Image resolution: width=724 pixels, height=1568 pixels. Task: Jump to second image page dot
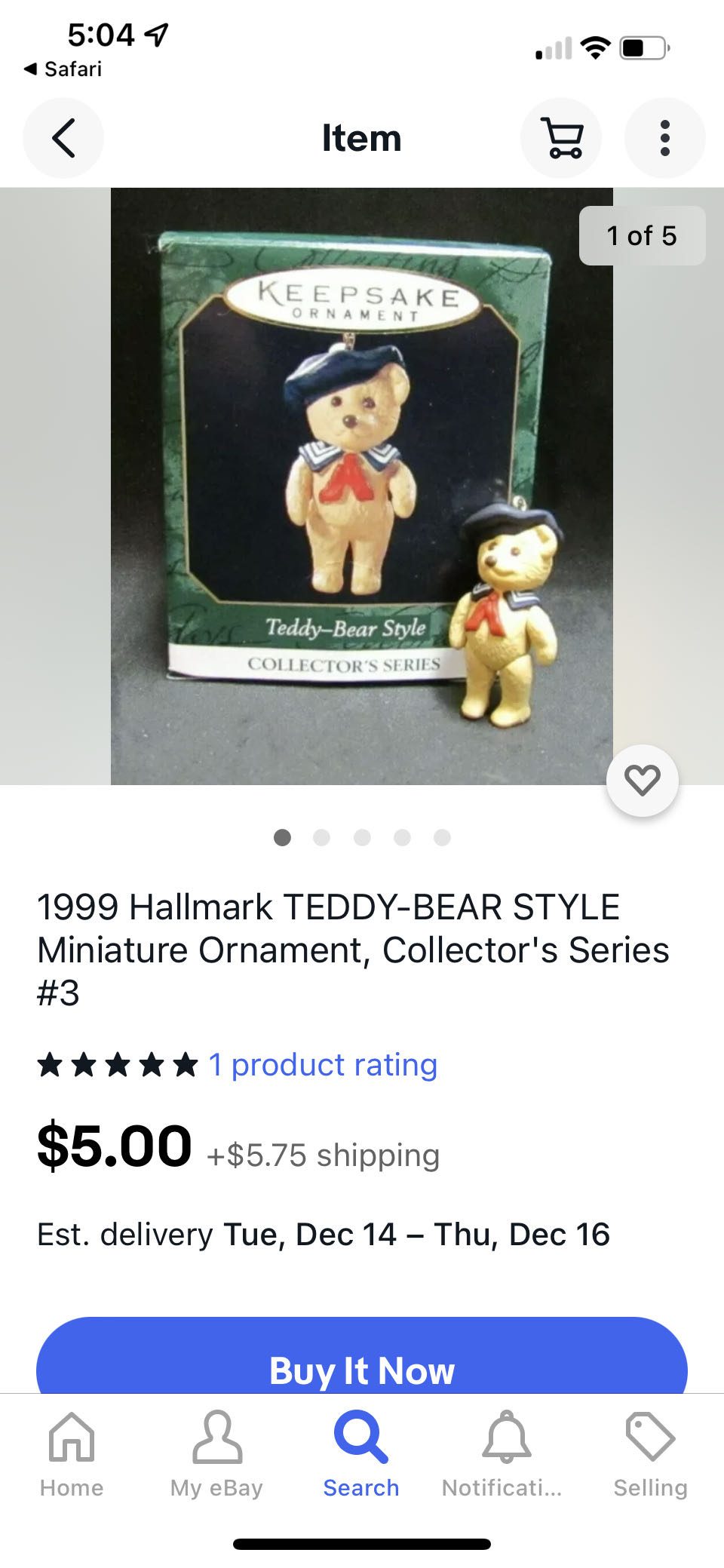point(322,837)
